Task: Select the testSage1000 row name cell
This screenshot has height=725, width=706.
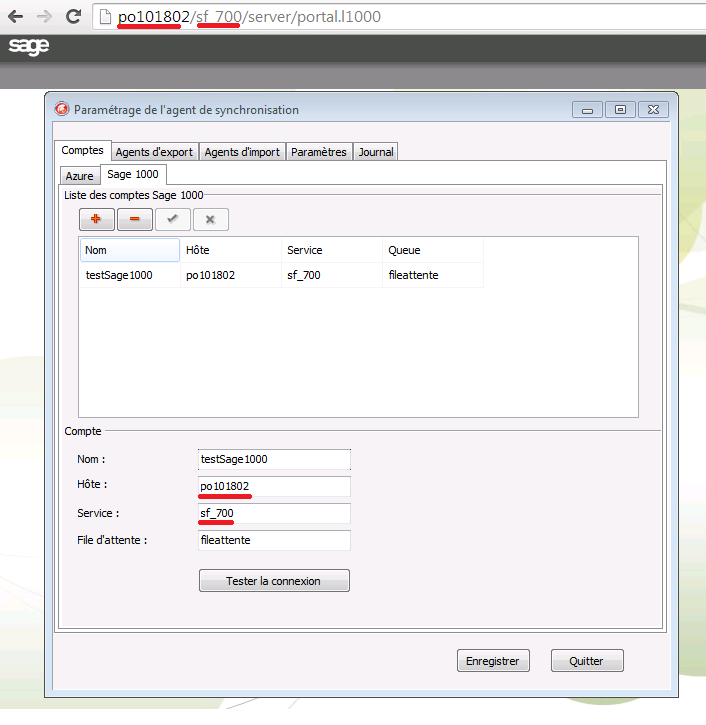Action: [129, 275]
